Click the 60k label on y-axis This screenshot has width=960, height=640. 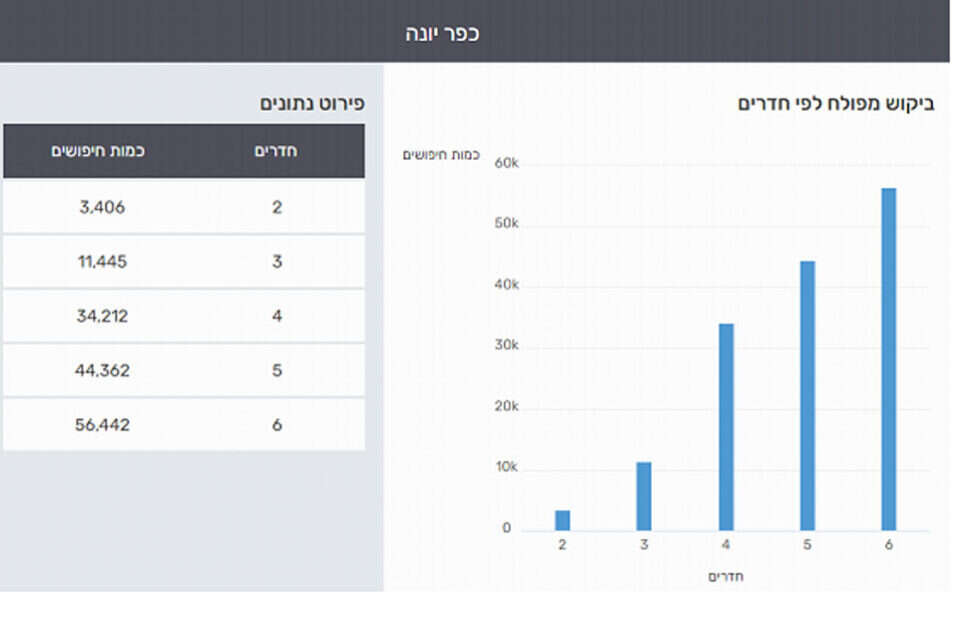coord(507,163)
